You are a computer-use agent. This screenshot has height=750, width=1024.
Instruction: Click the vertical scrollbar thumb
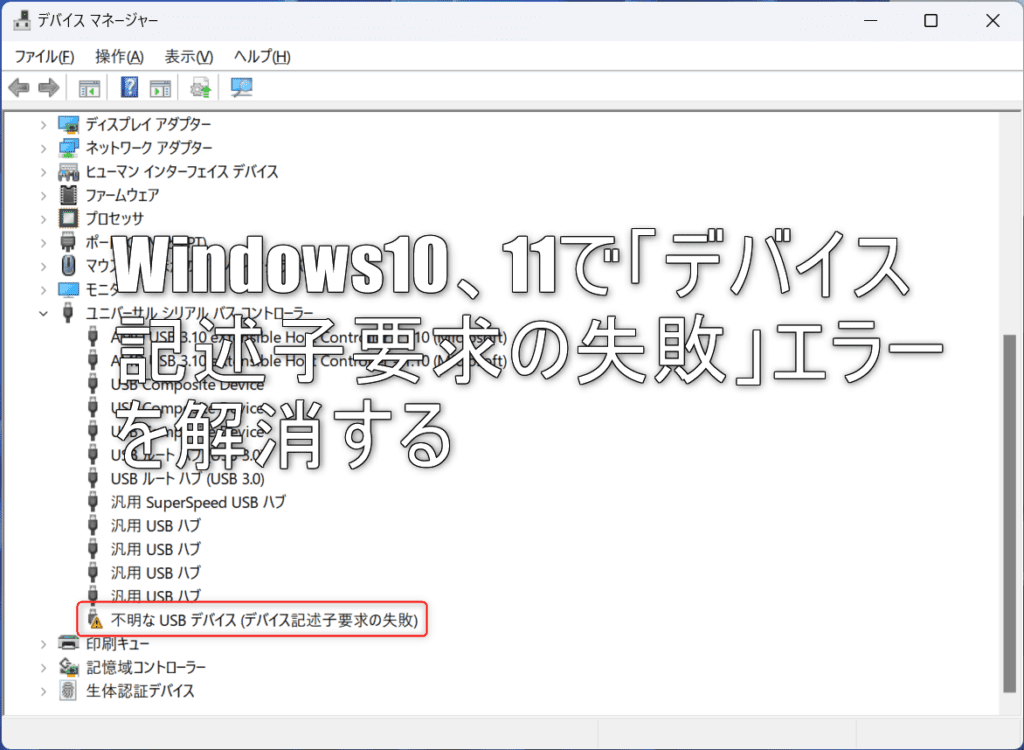click(x=1009, y=513)
